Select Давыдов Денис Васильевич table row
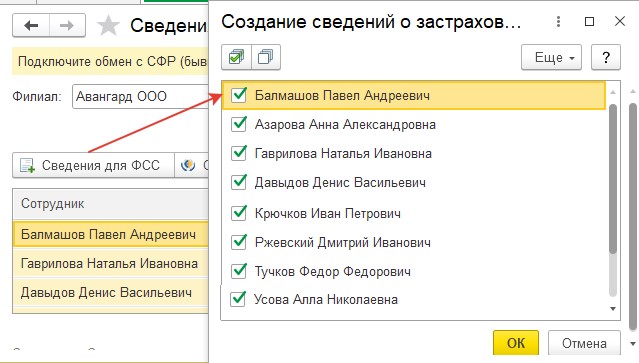639x363 pixels. pos(110,293)
